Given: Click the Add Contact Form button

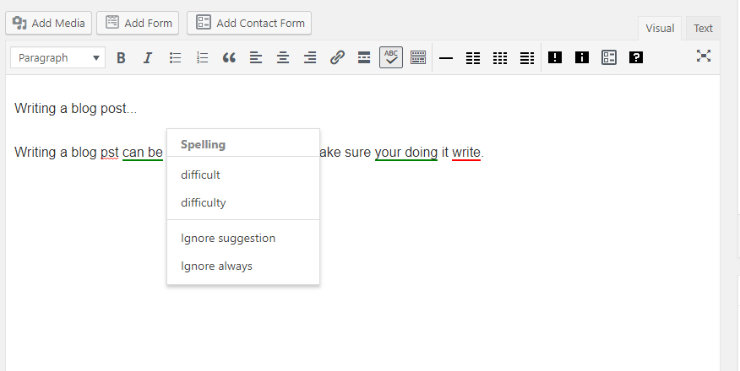Looking at the screenshot, I should [249, 23].
